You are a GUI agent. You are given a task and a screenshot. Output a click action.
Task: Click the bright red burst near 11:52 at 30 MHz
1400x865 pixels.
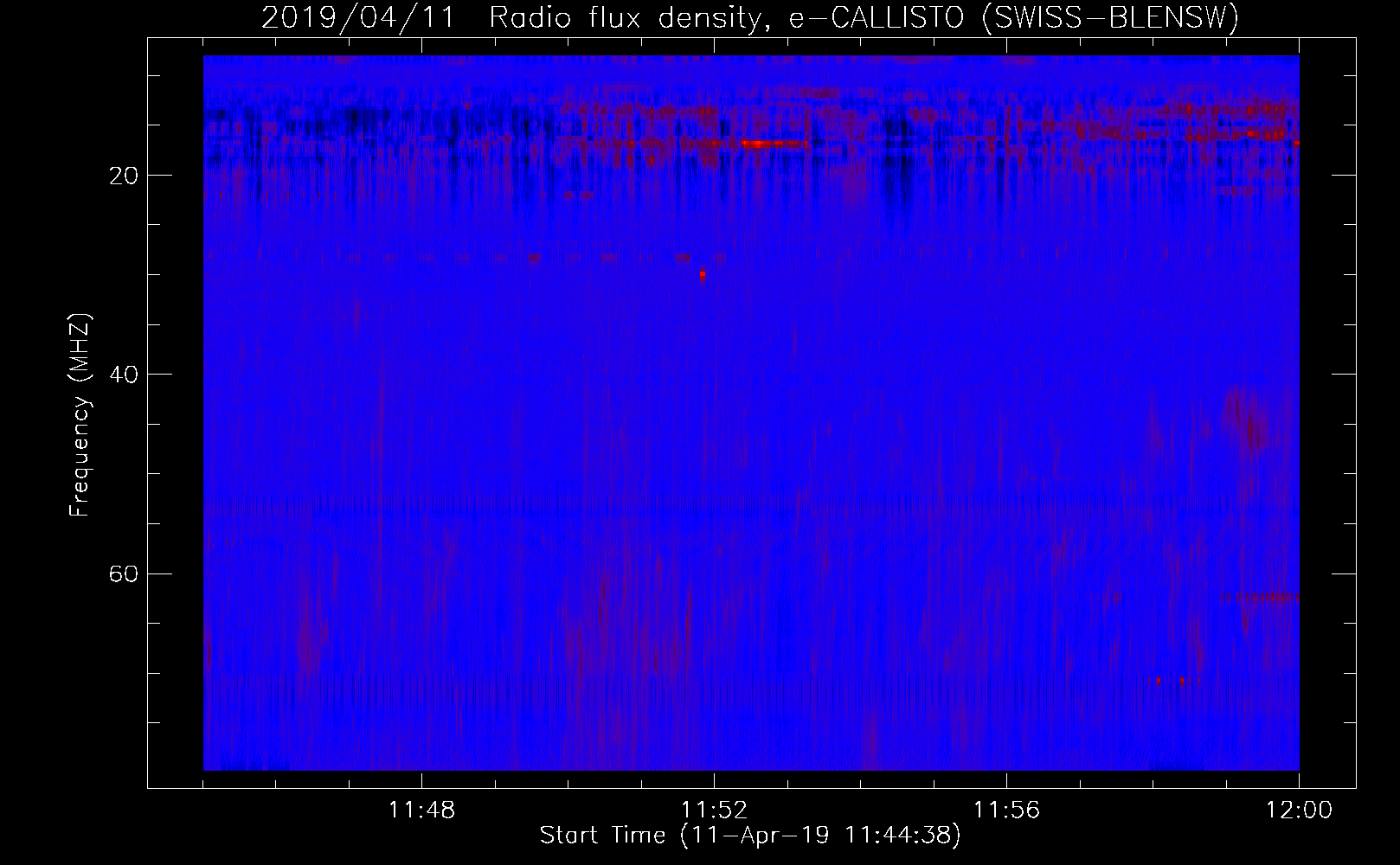tap(703, 275)
